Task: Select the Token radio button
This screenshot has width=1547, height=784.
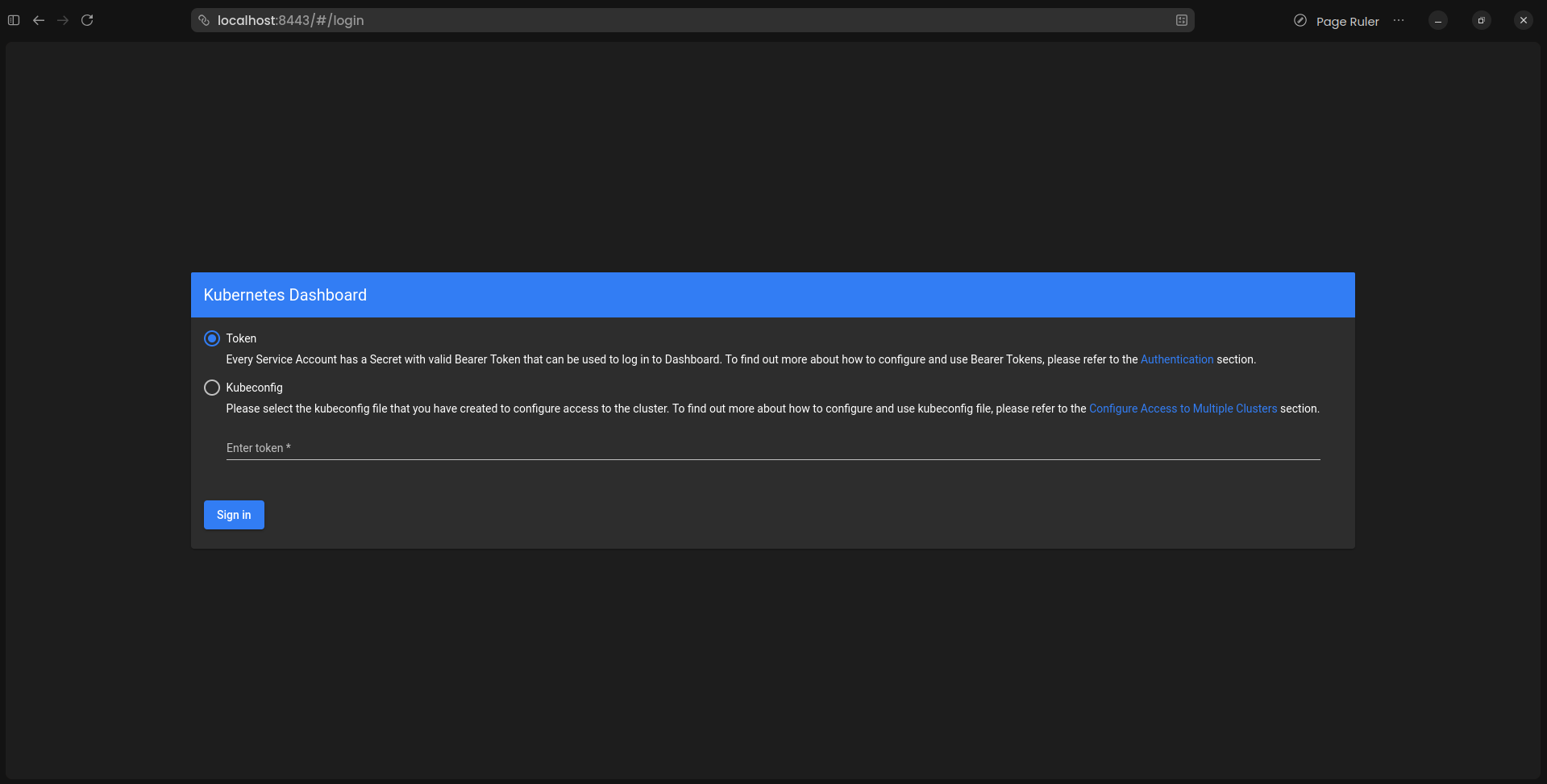Action: (211, 338)
